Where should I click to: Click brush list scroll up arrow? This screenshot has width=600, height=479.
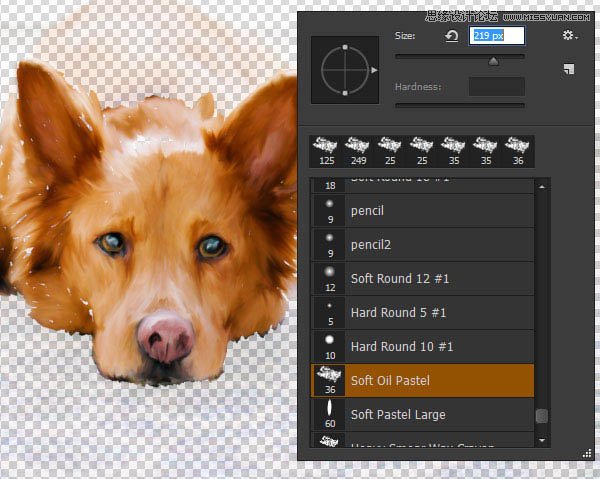(542, 187)
